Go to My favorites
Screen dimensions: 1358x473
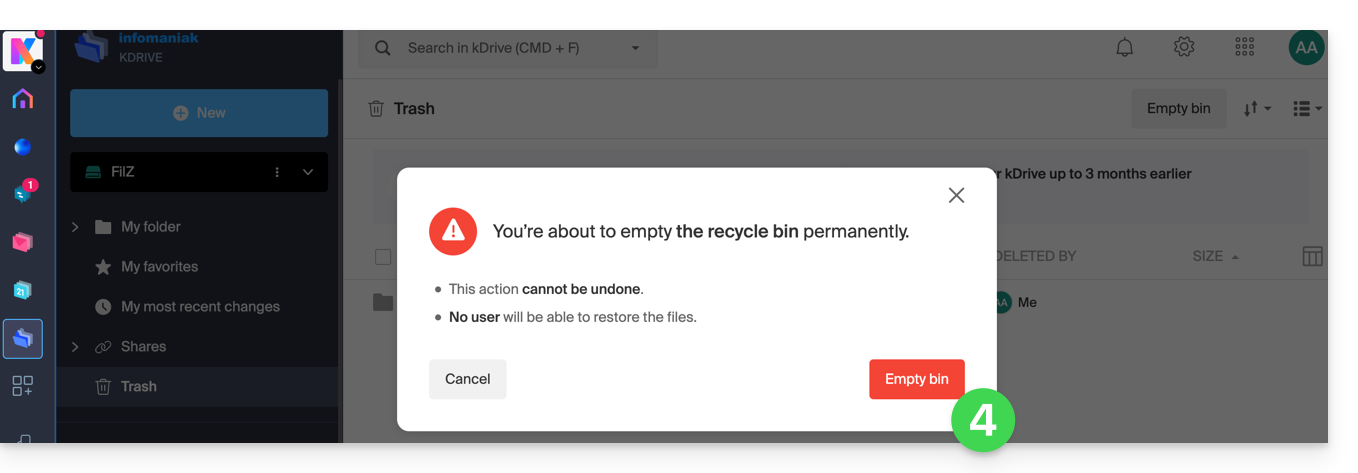pyautogui.click(x=159, y=267)
